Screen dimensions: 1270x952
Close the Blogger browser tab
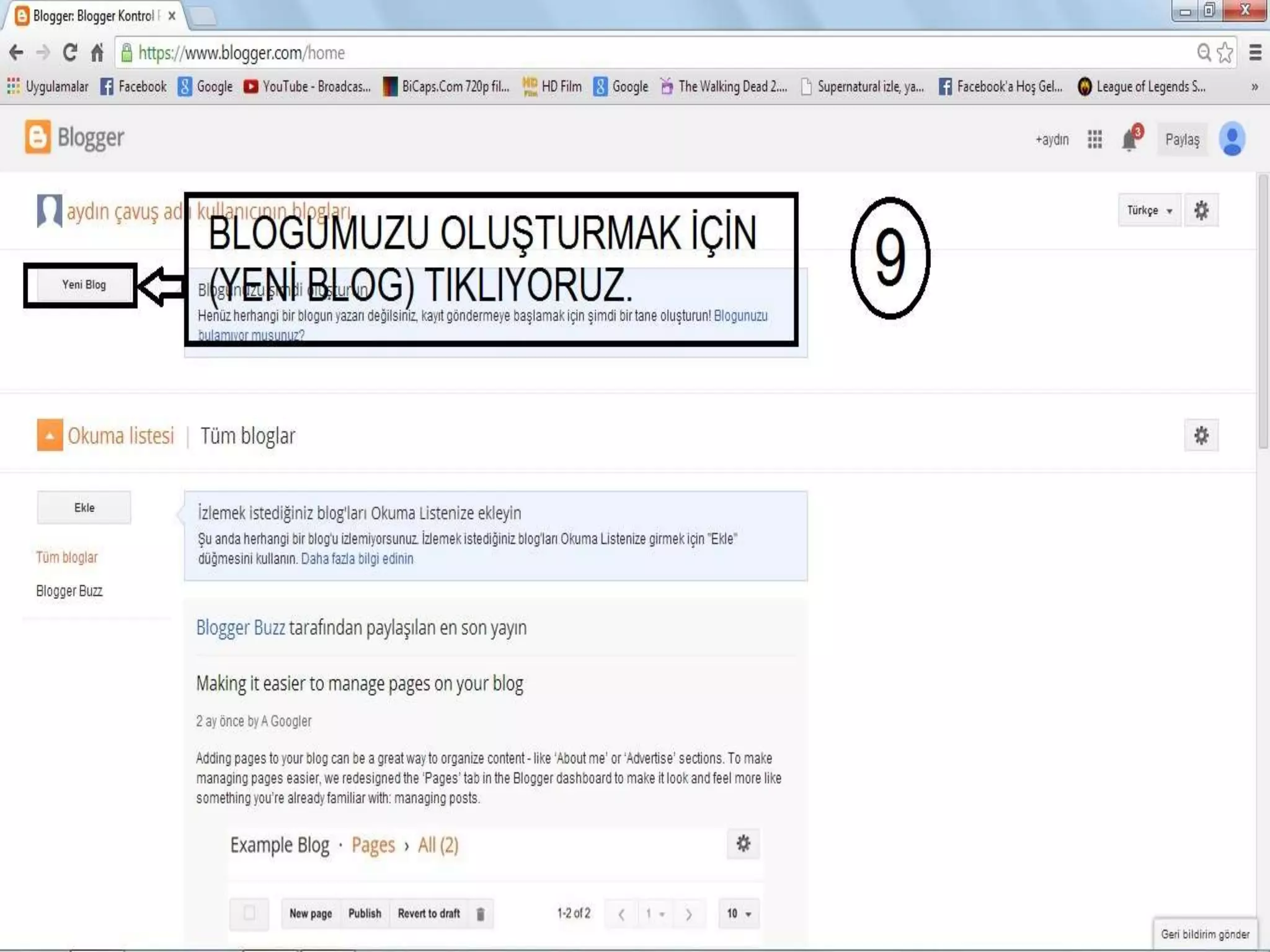pyautogui.click(x=172, y=15)
